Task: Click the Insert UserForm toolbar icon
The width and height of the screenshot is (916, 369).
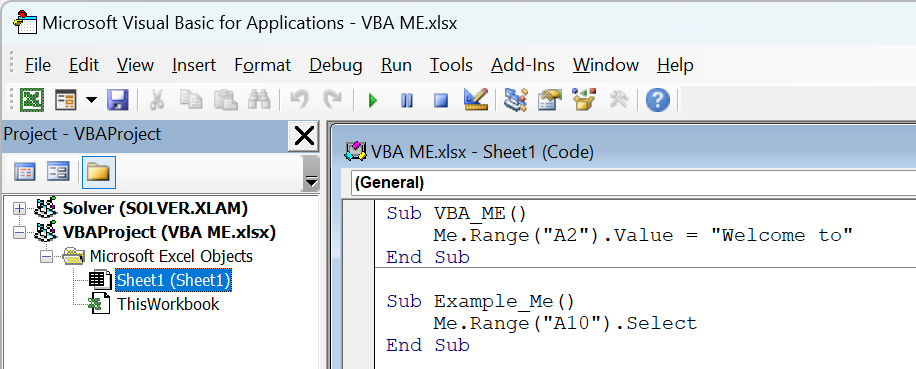Action: click(66, 100)
